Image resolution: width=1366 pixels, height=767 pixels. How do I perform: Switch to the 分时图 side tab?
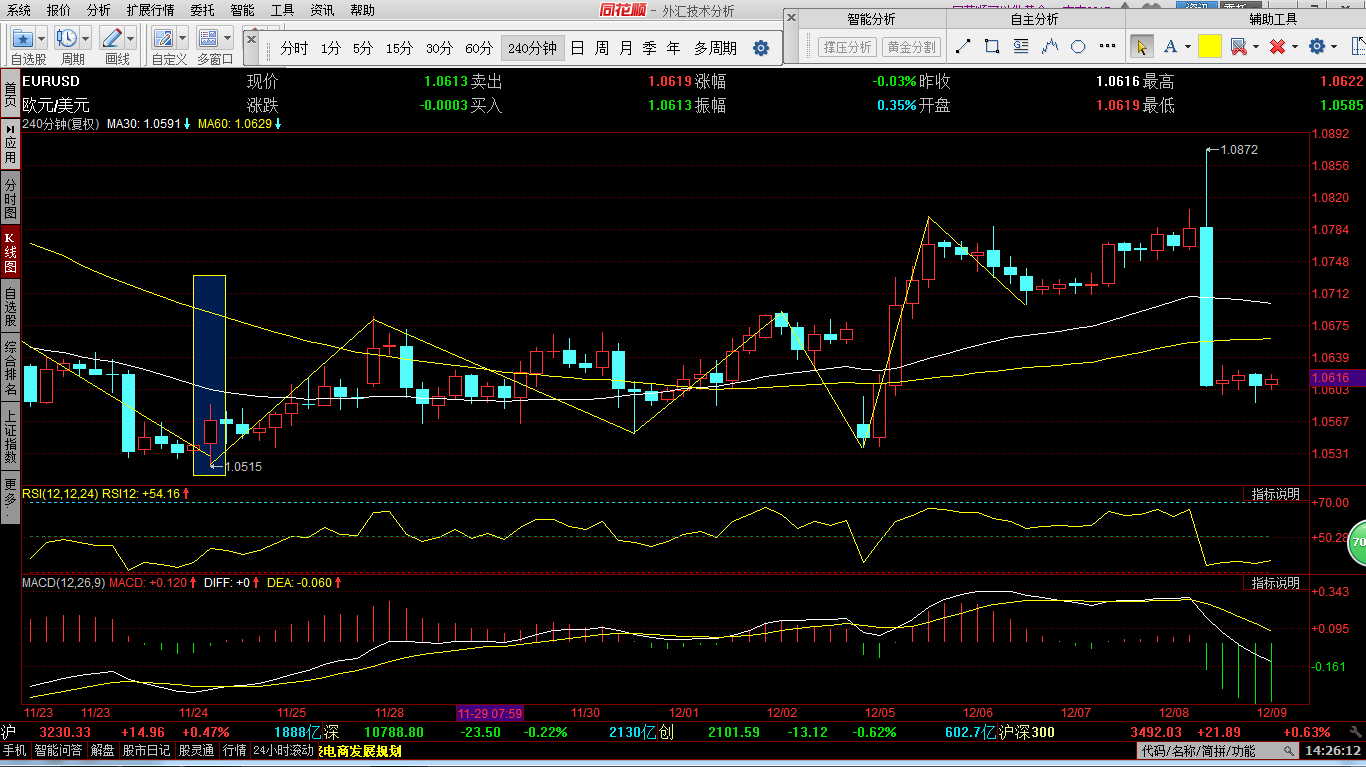(10, 198)
